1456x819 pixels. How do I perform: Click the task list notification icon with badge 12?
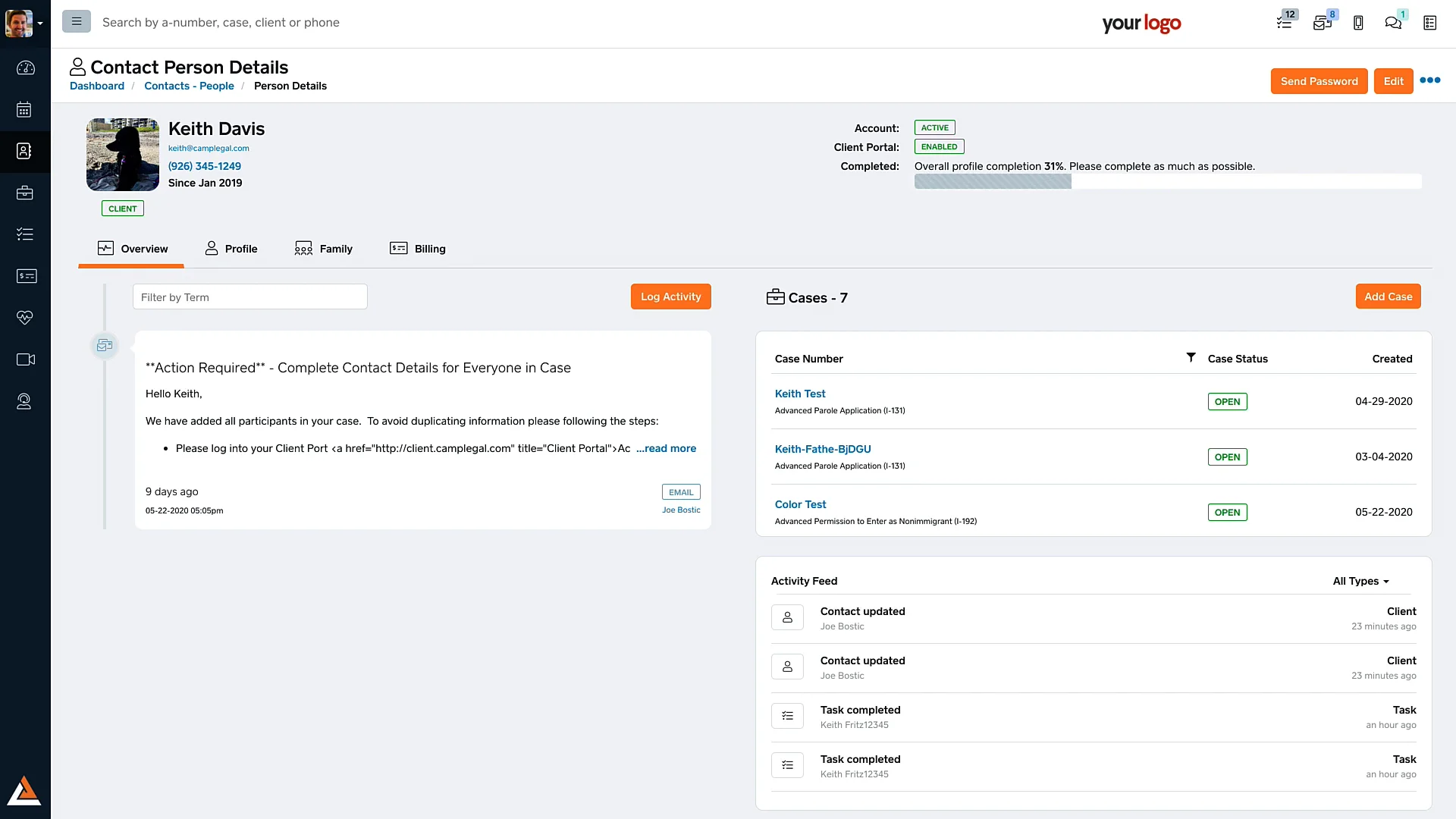click(x=1284, y=22)
